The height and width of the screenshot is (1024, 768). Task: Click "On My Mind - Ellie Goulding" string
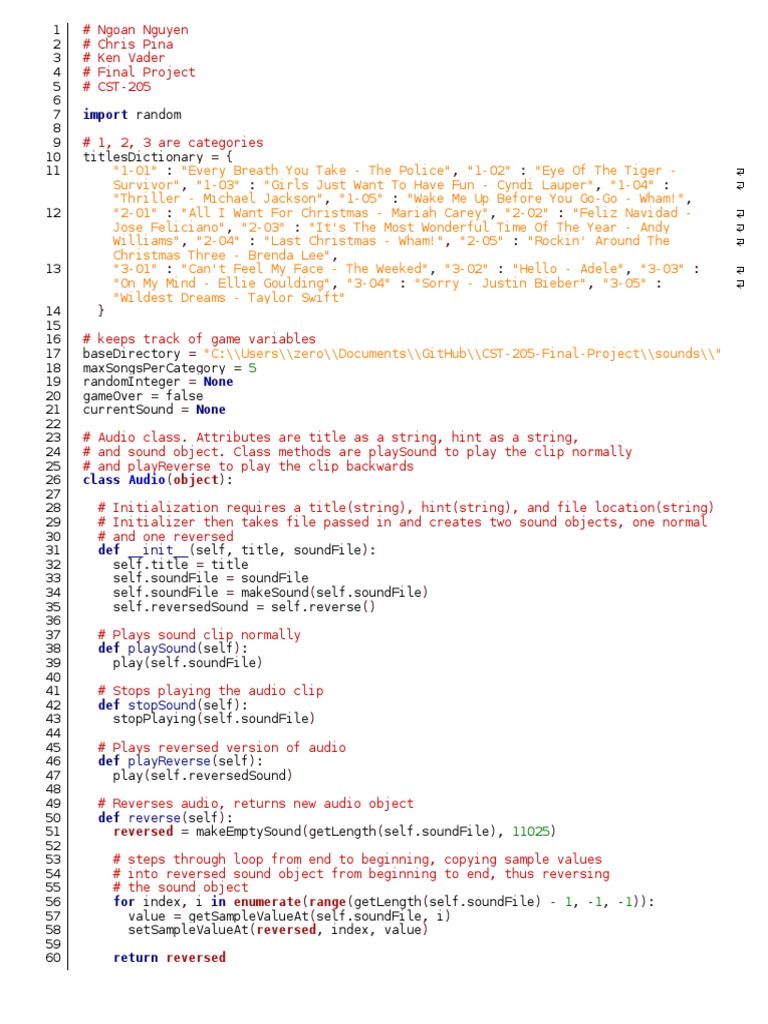coord(222,283)
